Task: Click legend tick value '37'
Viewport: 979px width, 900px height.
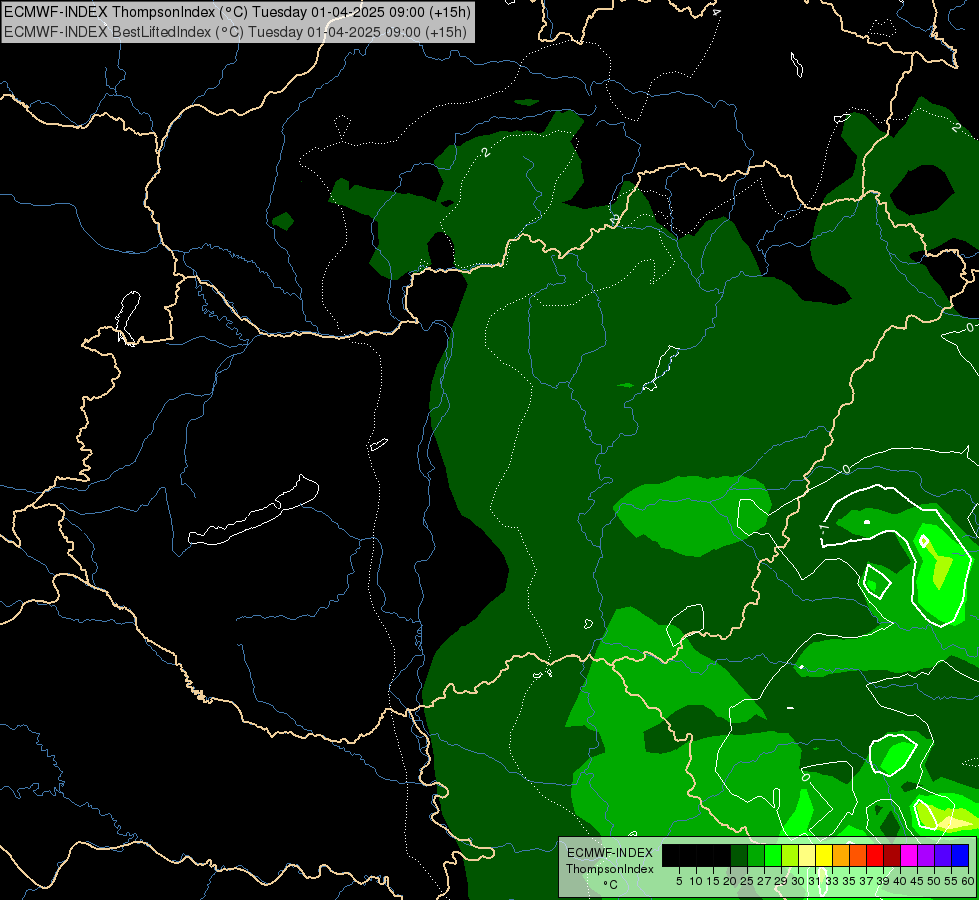Action: [x=865, y=881]
